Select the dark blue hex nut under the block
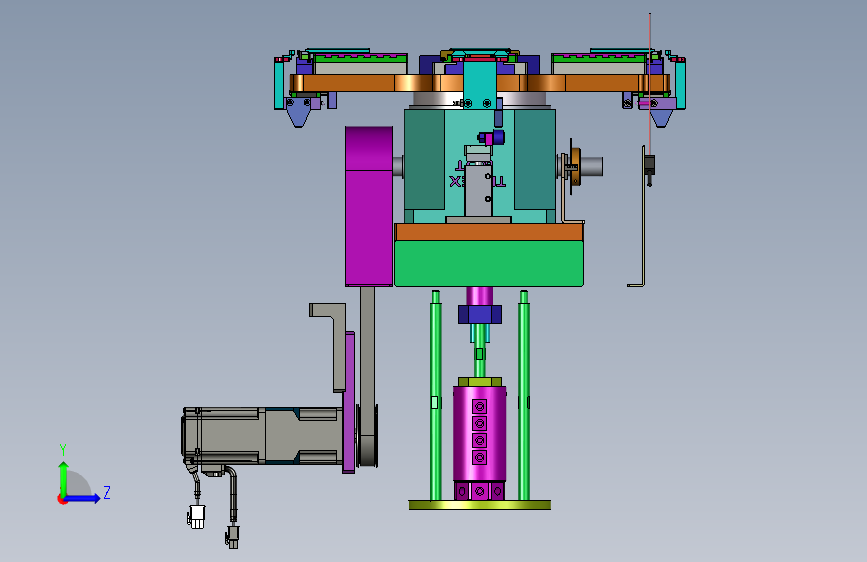 tap(479, 314)
